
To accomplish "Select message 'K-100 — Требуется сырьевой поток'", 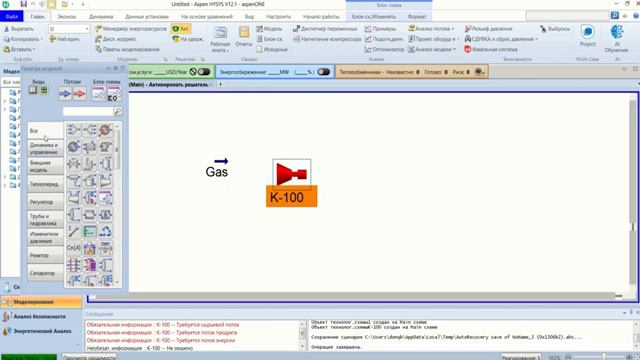I will pos(163,325).
